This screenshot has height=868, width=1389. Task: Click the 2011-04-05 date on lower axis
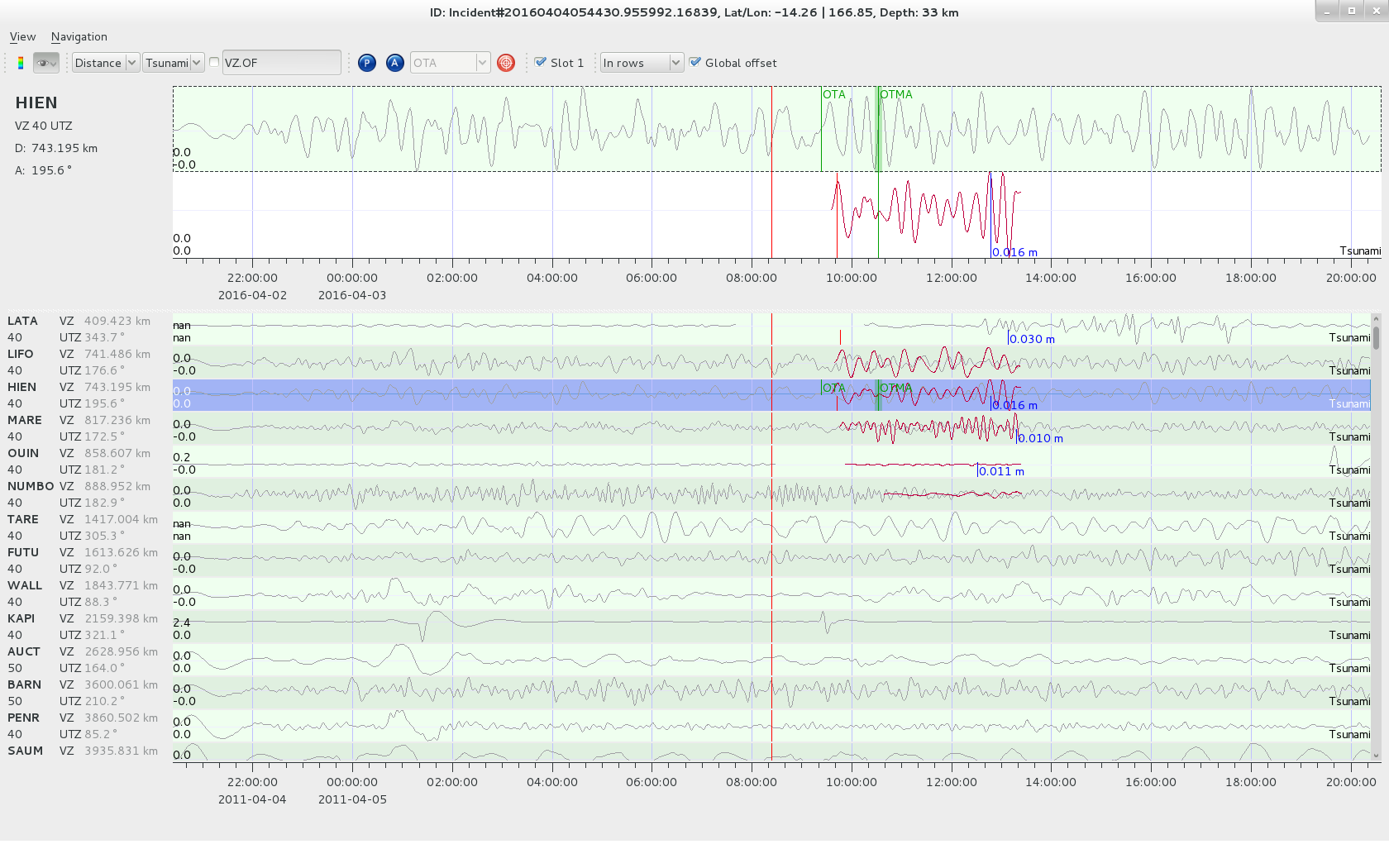(352, 799)
